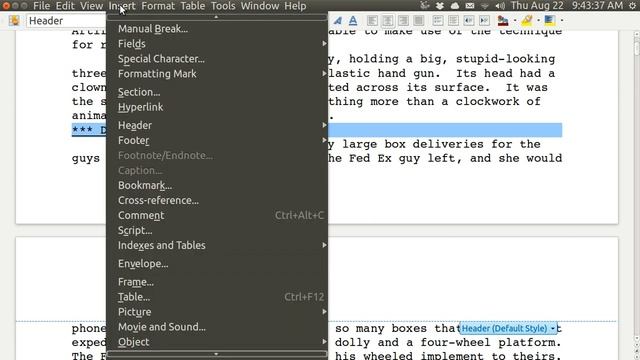The height and width of the screenshot is (360, 640).
Task: Click the menu's top scroll-up arrow
Action: [x=217, y=17]
